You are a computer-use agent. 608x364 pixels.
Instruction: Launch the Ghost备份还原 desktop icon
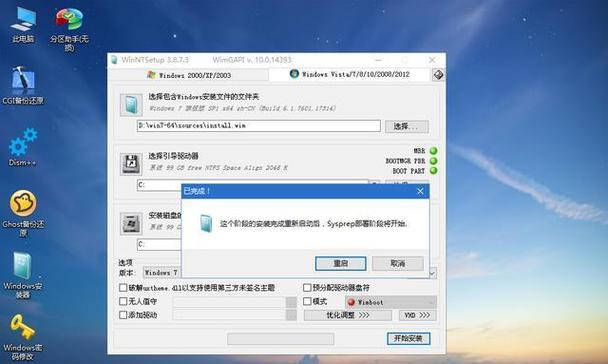23,212
